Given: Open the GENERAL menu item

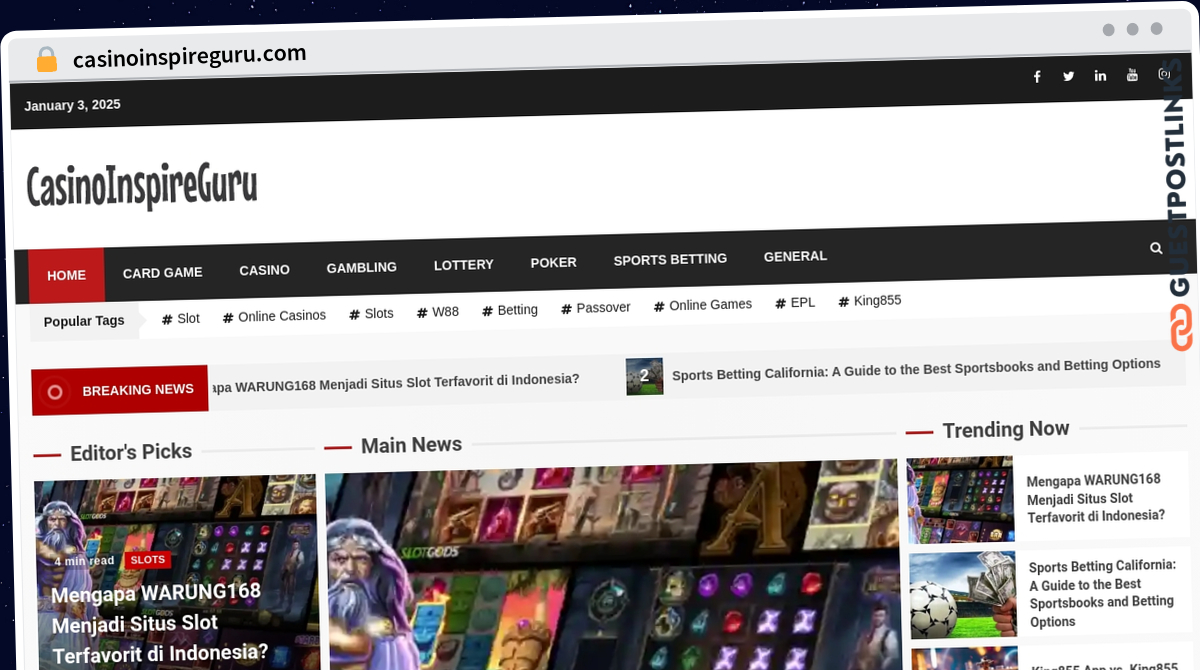Looking at the screenshot, I should [795, 256].
